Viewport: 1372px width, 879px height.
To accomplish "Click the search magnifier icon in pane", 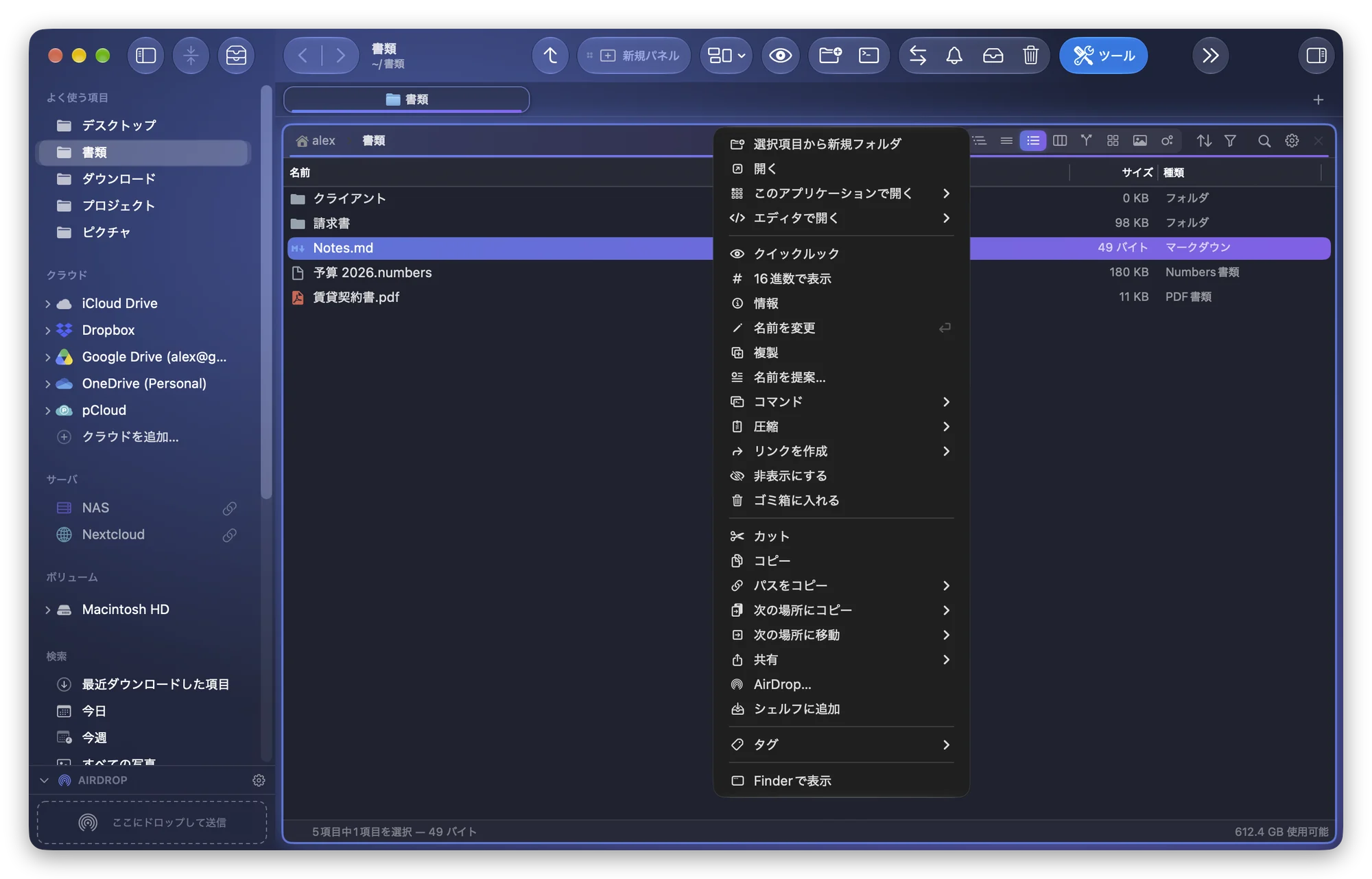I will coord(1264,141).
